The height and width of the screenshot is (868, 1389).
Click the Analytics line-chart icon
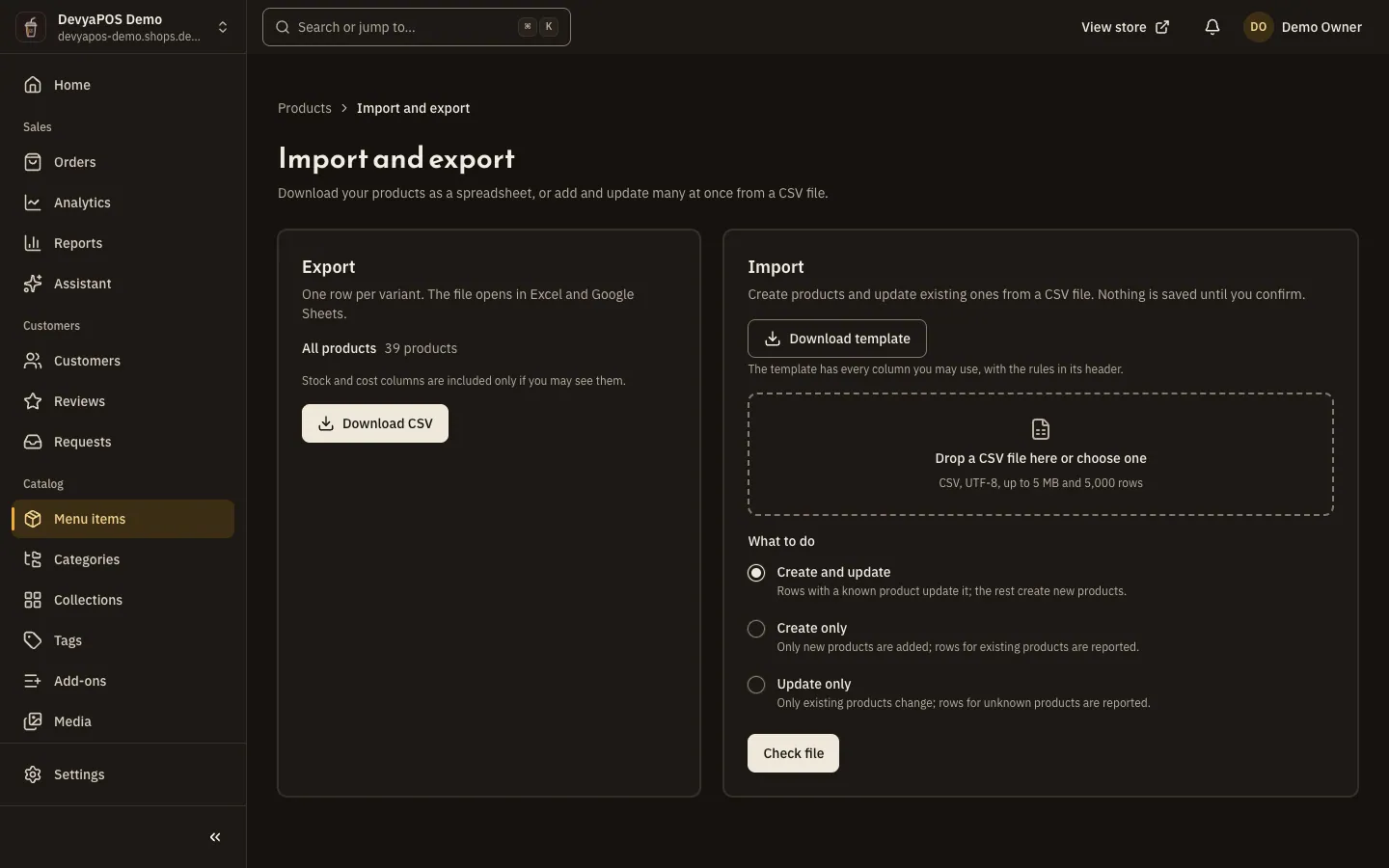pyautogui.click(x=33, y=203)
